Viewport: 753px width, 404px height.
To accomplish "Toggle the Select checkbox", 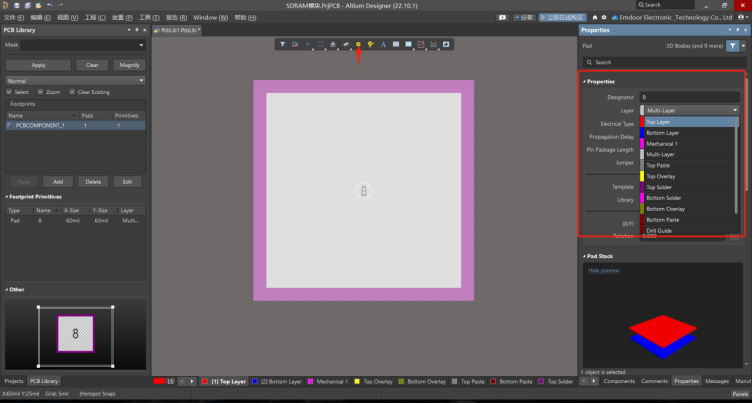I will click(x=10, y=92).
